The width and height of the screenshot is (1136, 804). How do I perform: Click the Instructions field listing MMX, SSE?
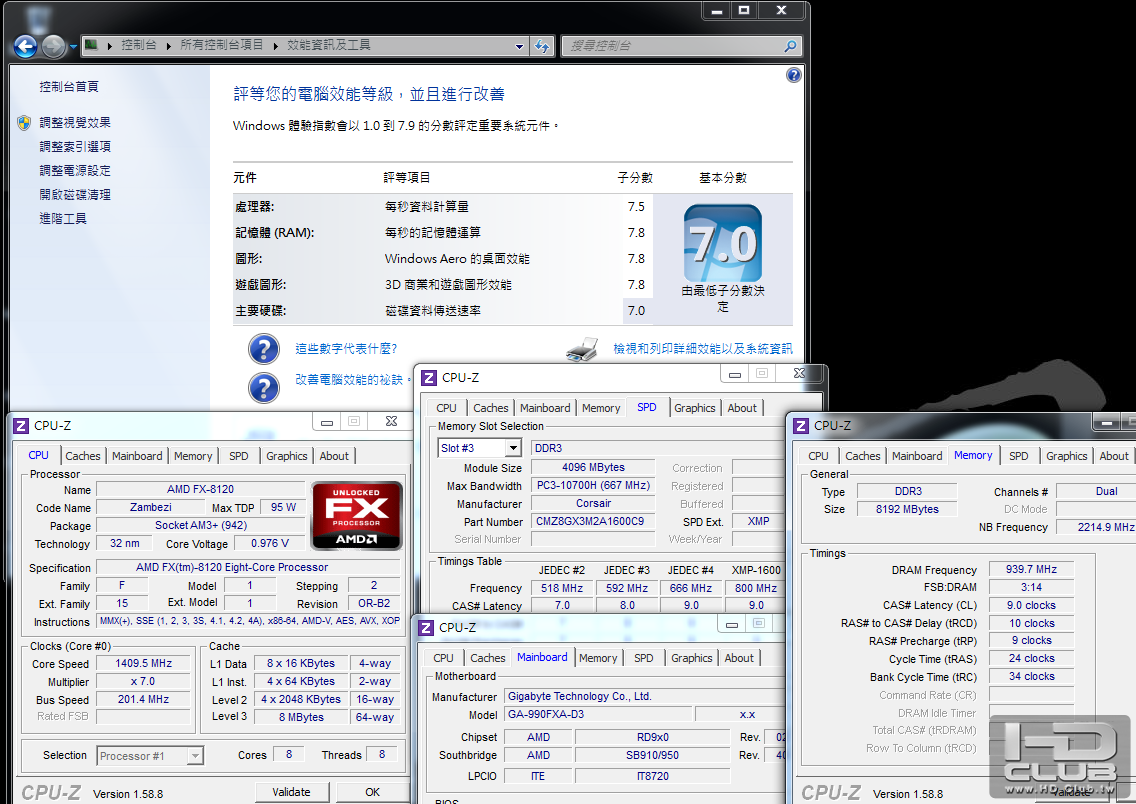(x=248, y=621)
